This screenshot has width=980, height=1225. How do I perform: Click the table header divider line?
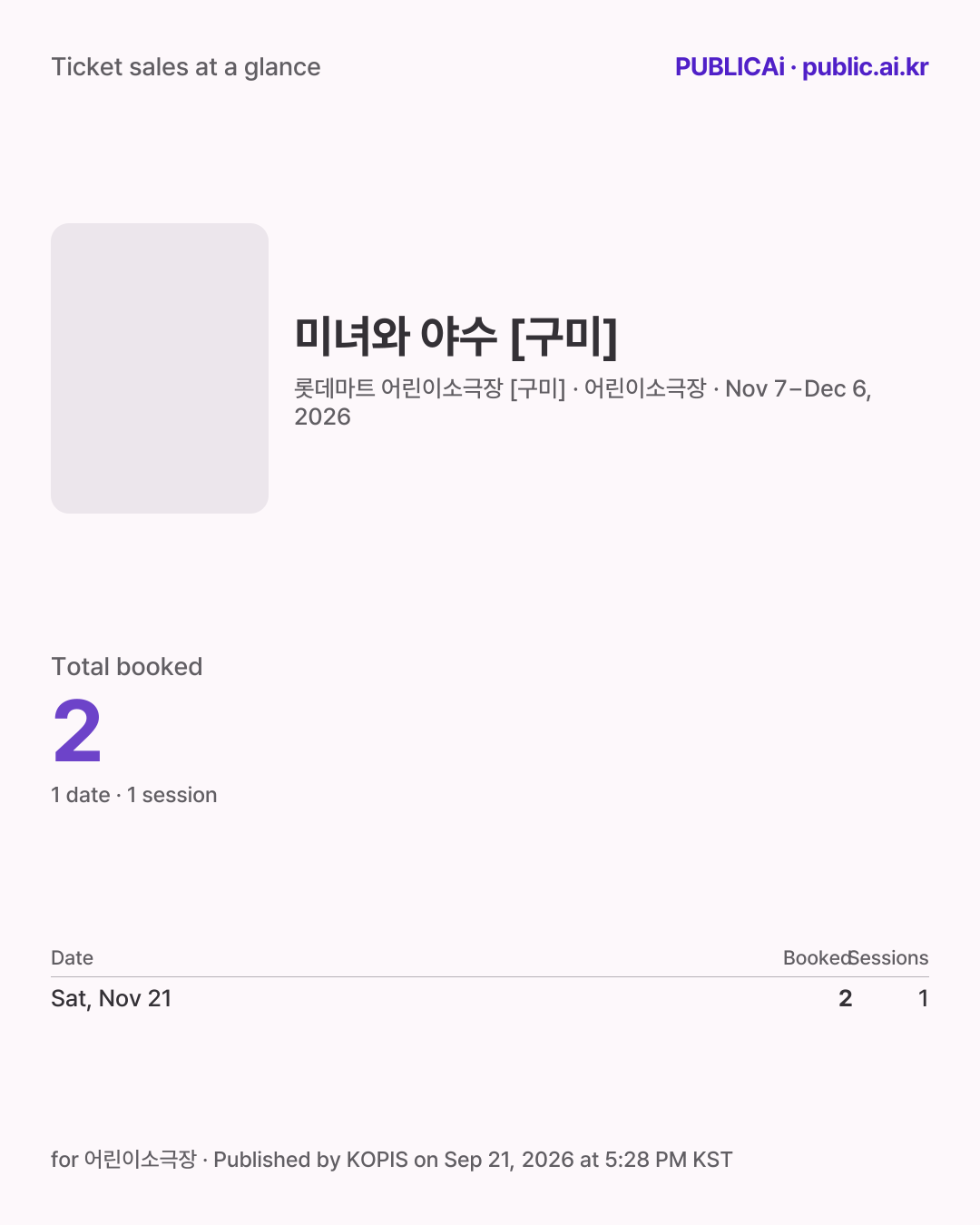(490, 976)
